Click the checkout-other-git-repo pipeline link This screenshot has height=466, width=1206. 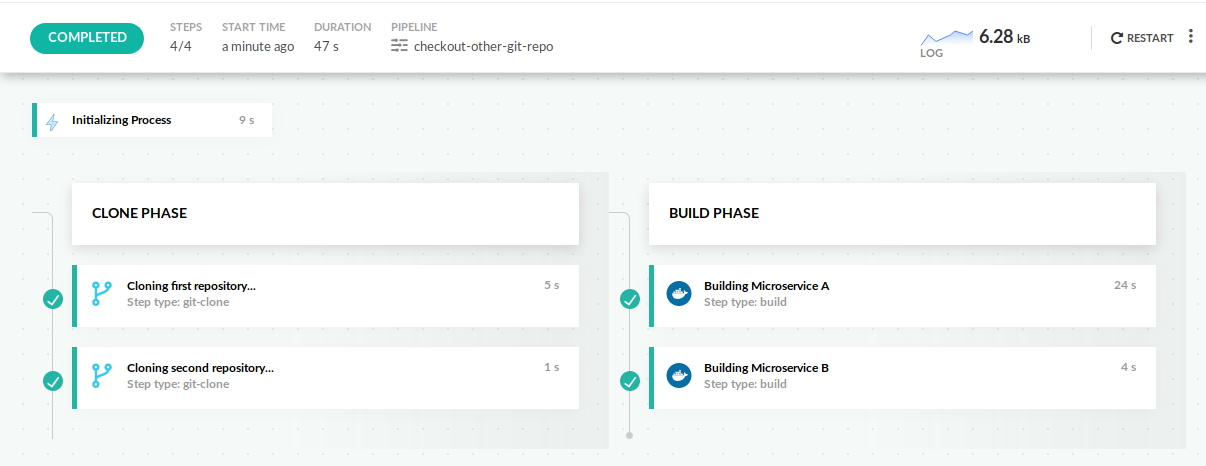point(483,46)
